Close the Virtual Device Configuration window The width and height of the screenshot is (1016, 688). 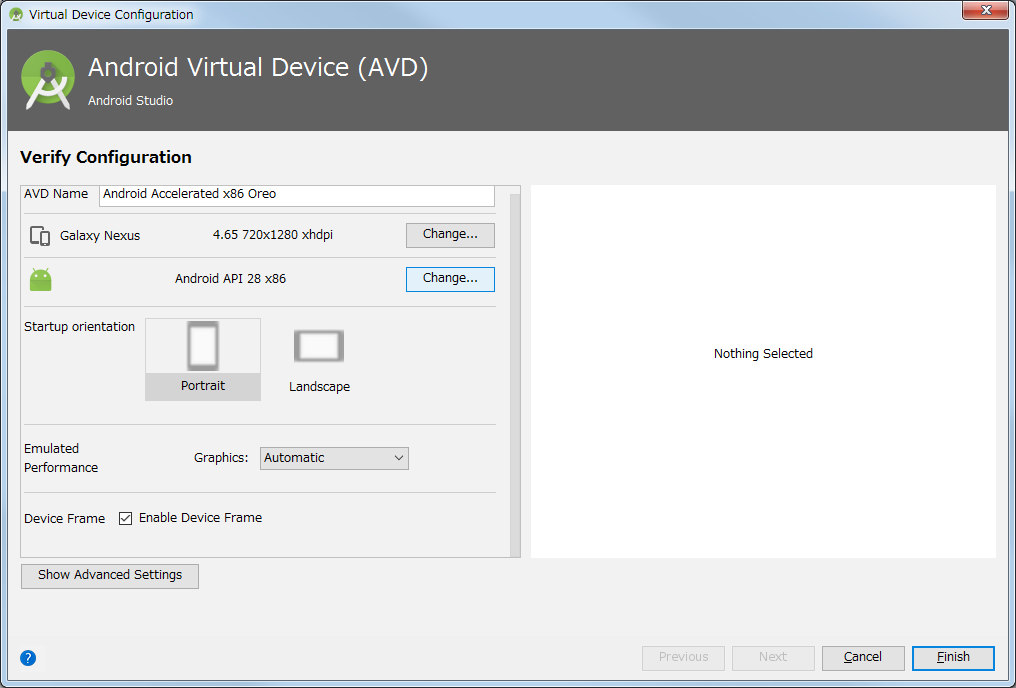986,10
